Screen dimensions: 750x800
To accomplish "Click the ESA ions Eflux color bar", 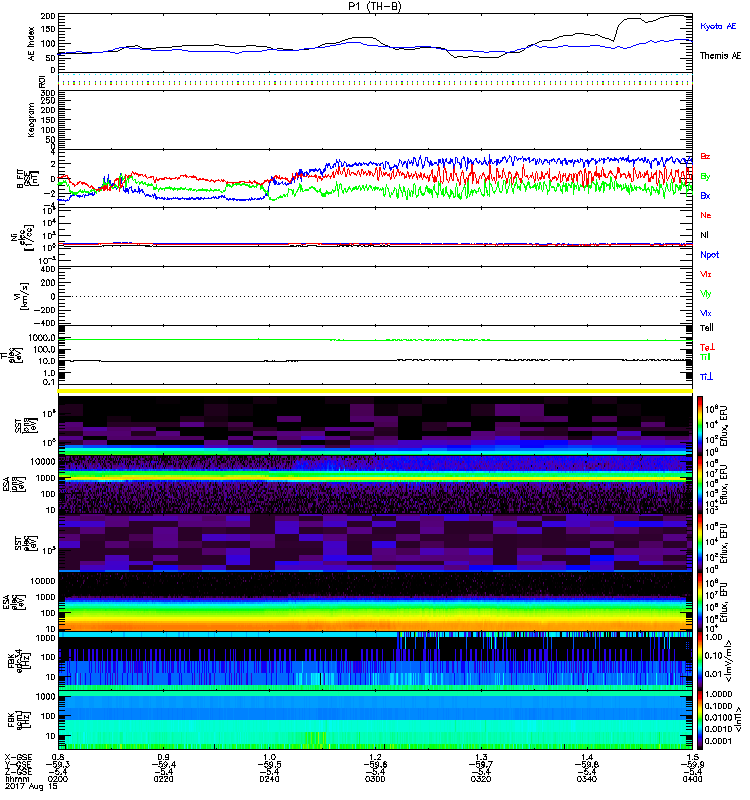I will 700,484.
